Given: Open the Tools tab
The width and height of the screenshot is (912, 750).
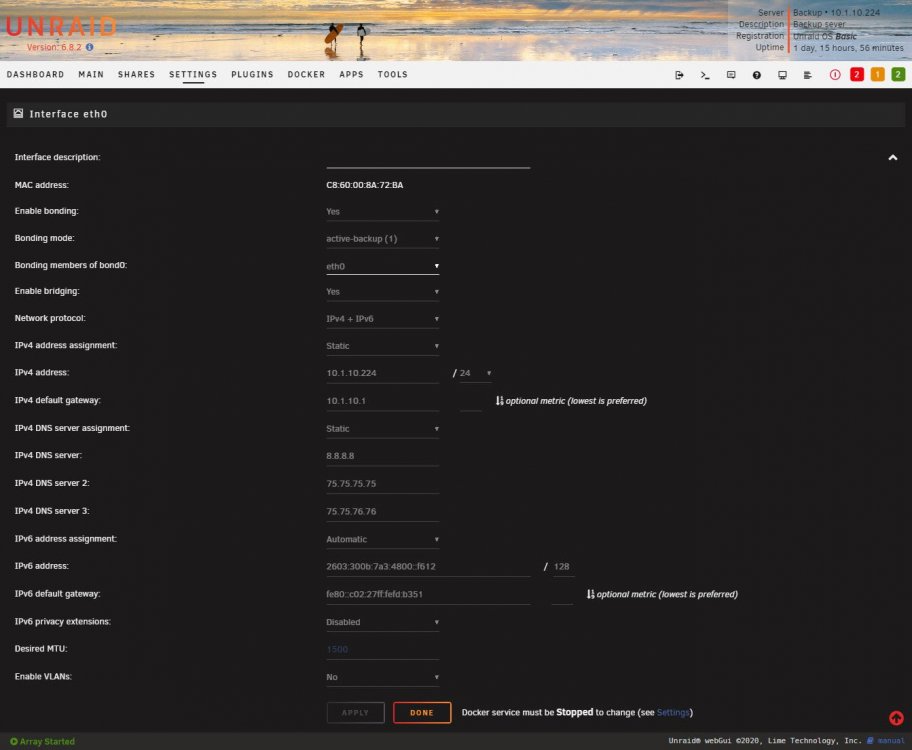Looking at the screenshot, I should point(393,74).
